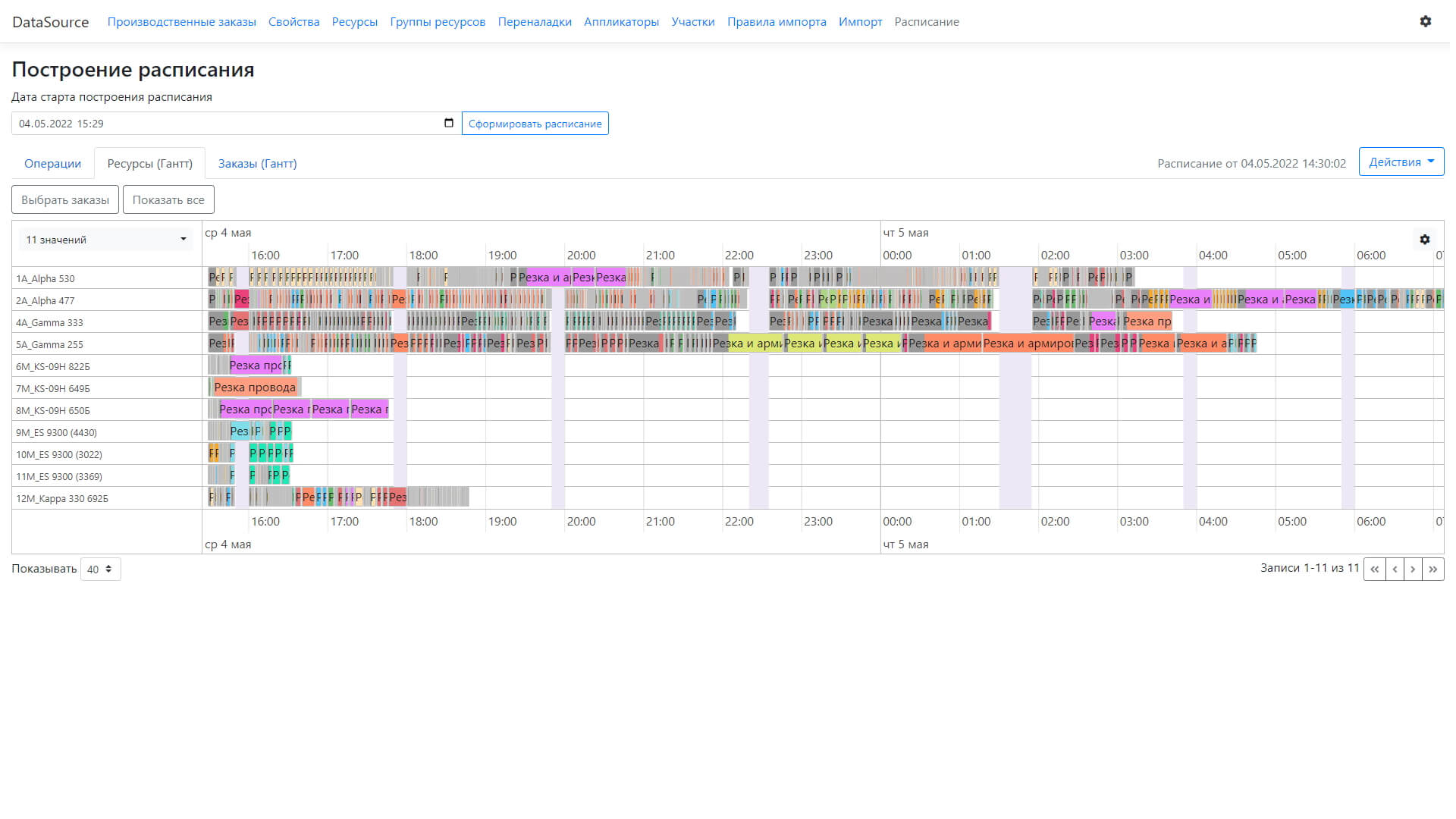Open calendar picker in date field
This screenshot has width=1456, height=819.
click(x=448, y=123)
